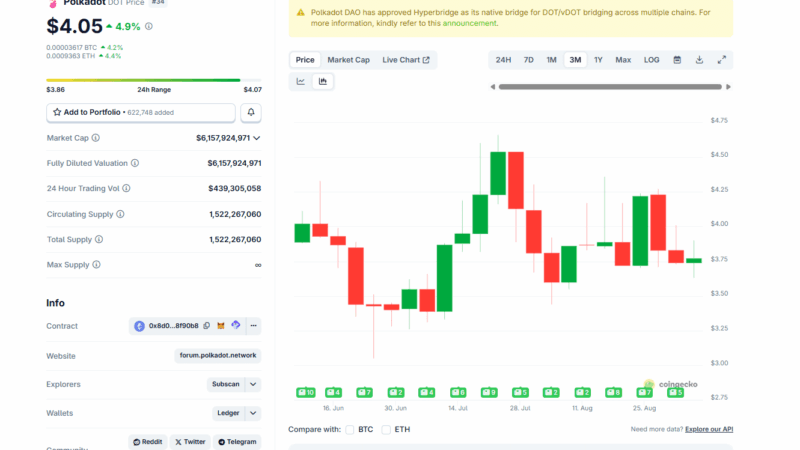Select the Market Cap chart tab
Viewport: 800px width, 450px height.
click(348, 60)
